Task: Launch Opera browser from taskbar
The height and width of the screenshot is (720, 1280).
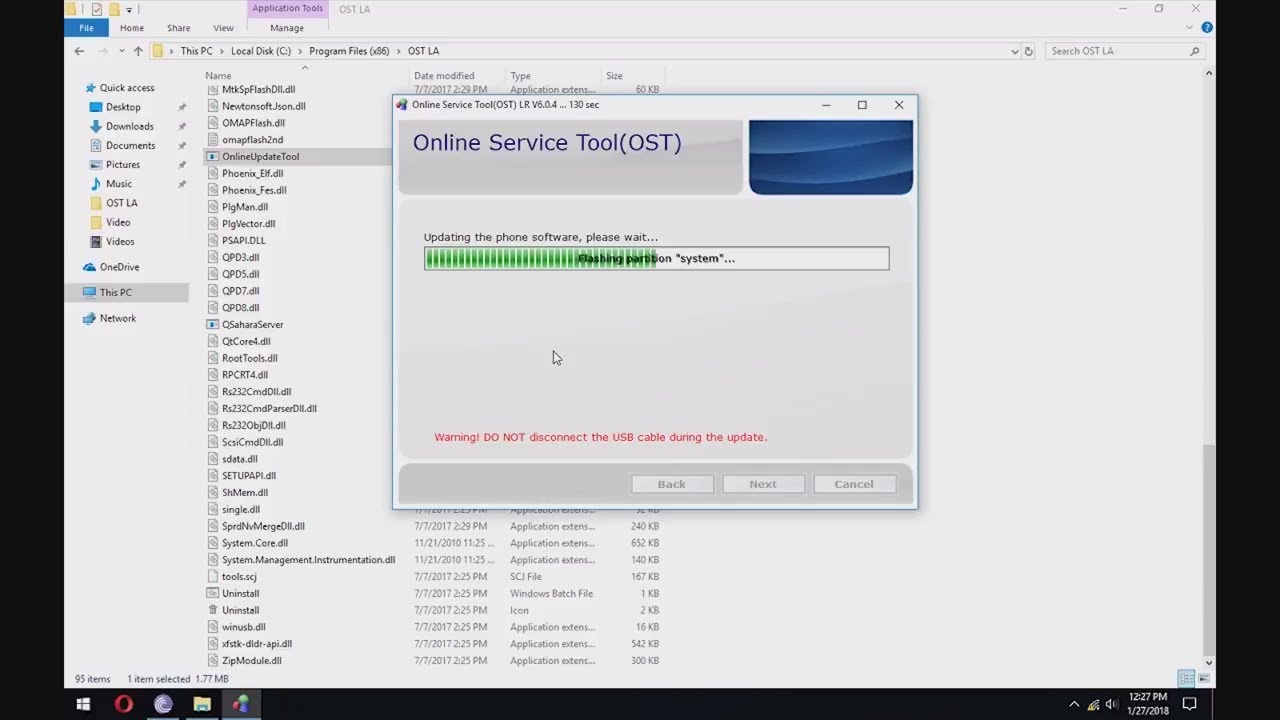Action: (124, 704)
